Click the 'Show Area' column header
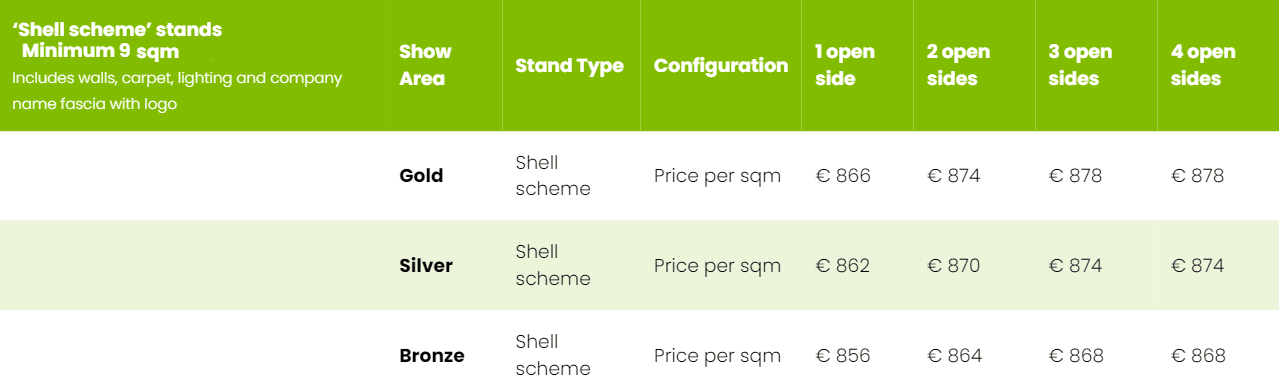 click(425, 65)
